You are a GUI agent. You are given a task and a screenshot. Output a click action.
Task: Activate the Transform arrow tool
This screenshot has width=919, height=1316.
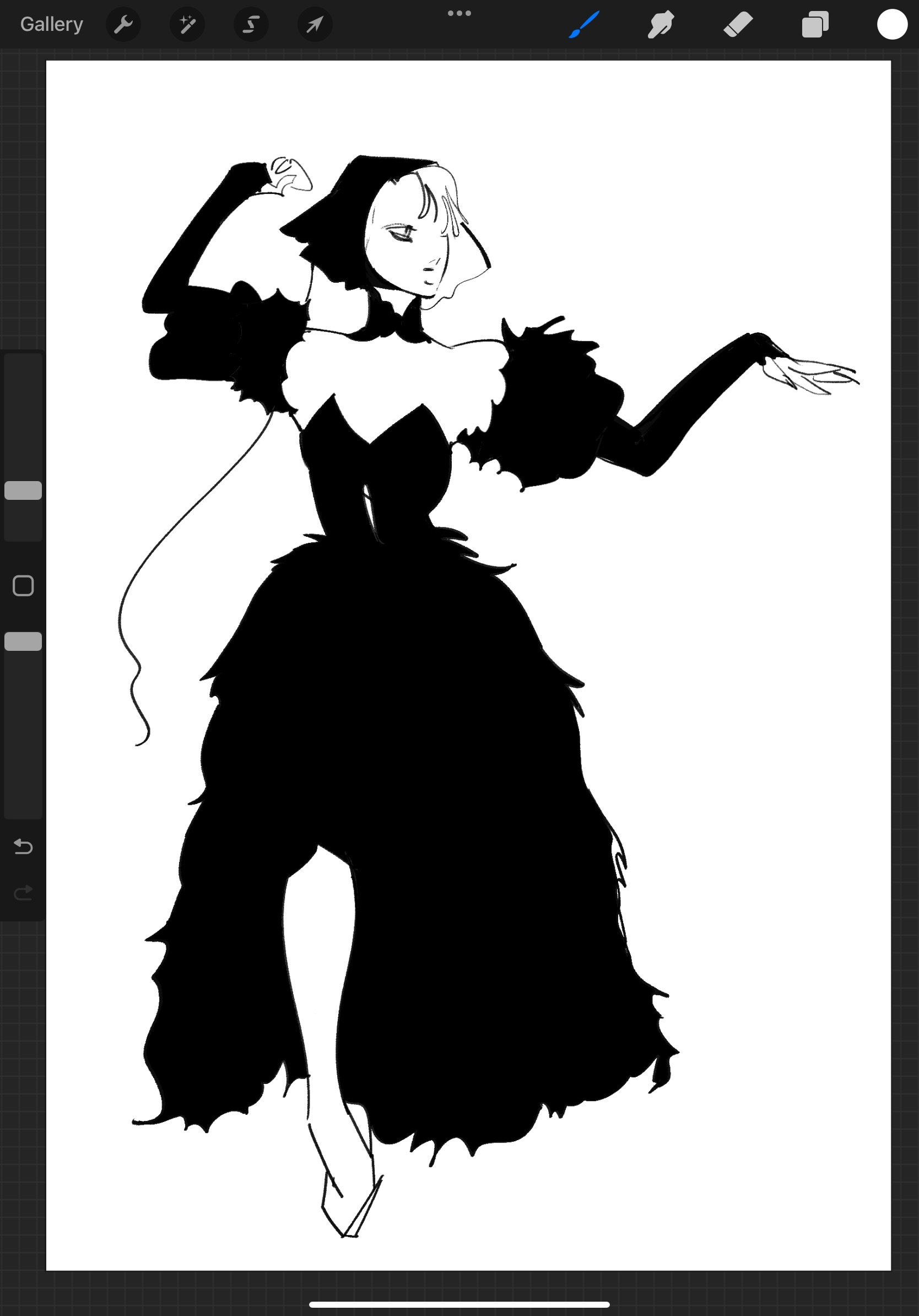315,25
